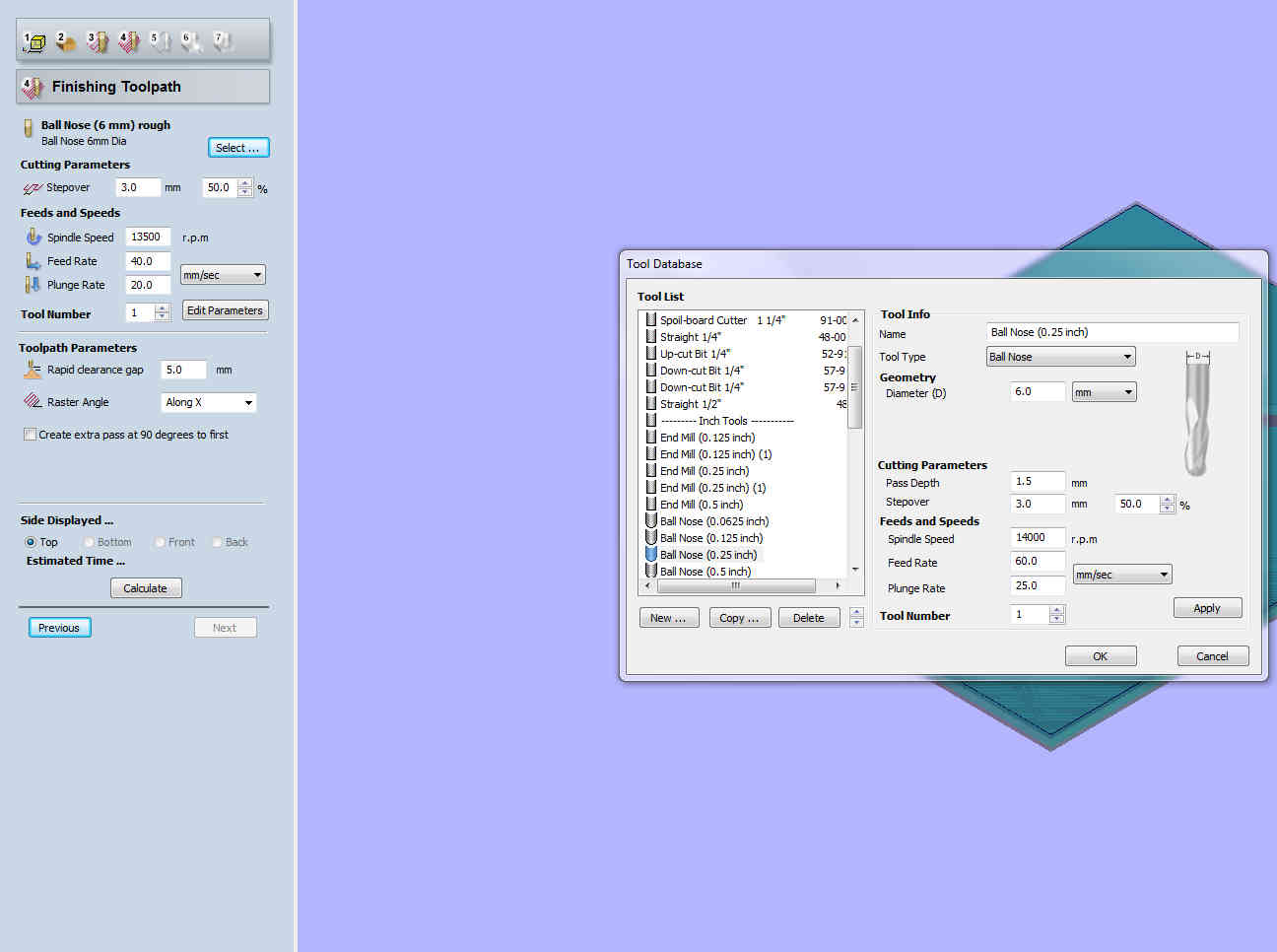Open diameter units mm dropdown
This screenshot has width=1277, height=952.
click(1104, 392)
